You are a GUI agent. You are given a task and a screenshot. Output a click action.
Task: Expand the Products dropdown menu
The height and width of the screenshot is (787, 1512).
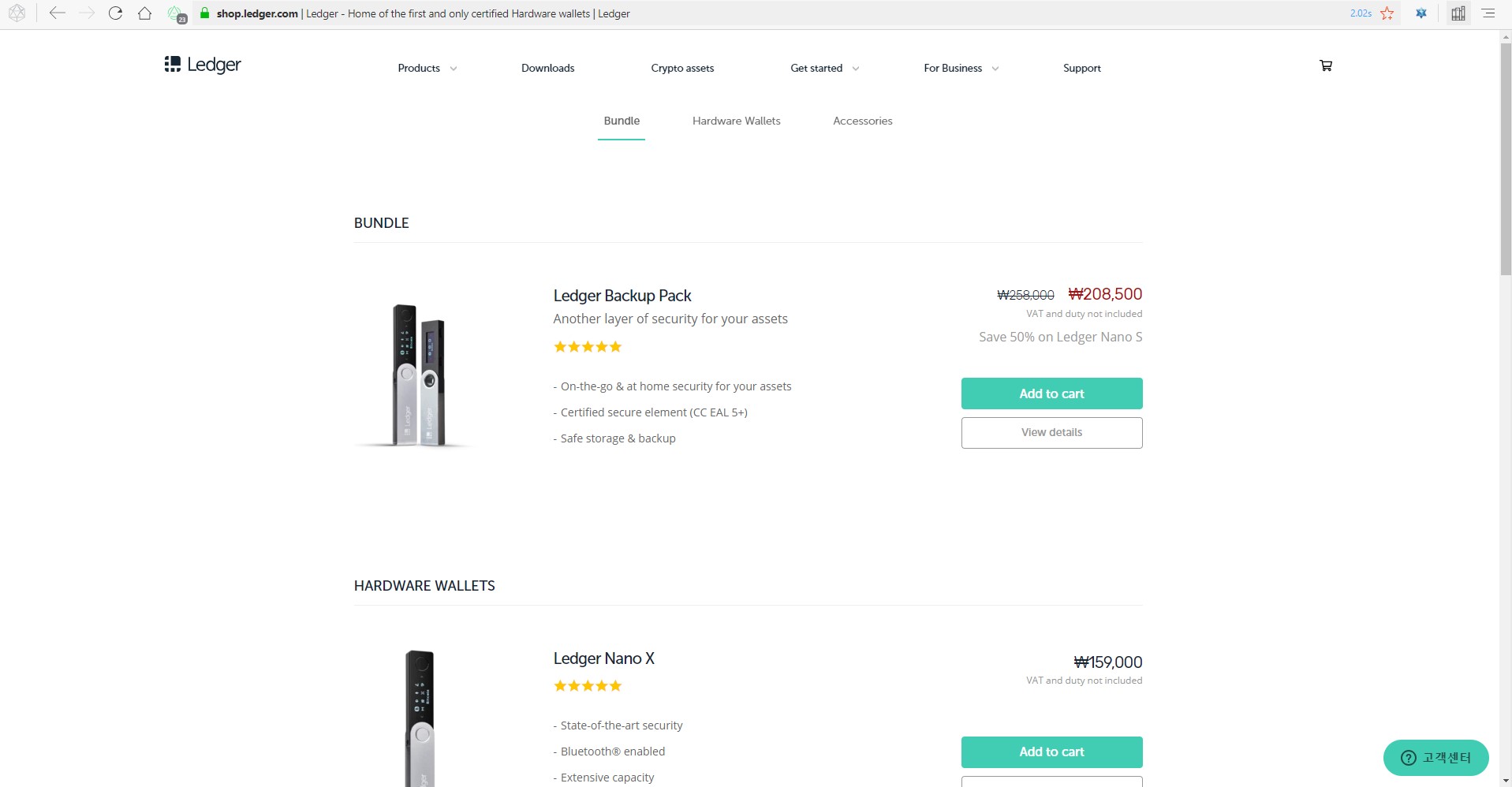pos(427,68)
